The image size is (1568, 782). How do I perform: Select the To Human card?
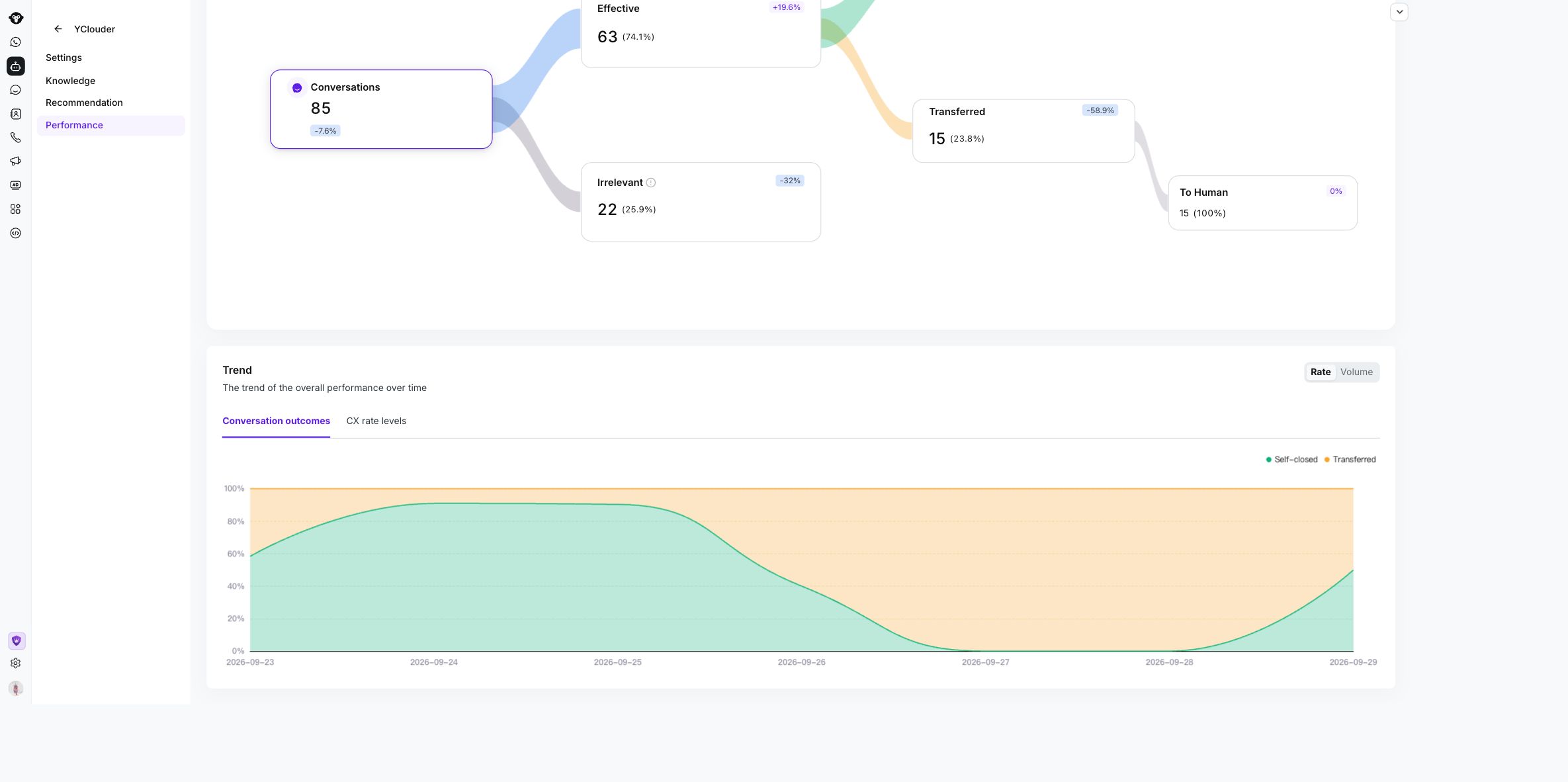click(1263, 203)
